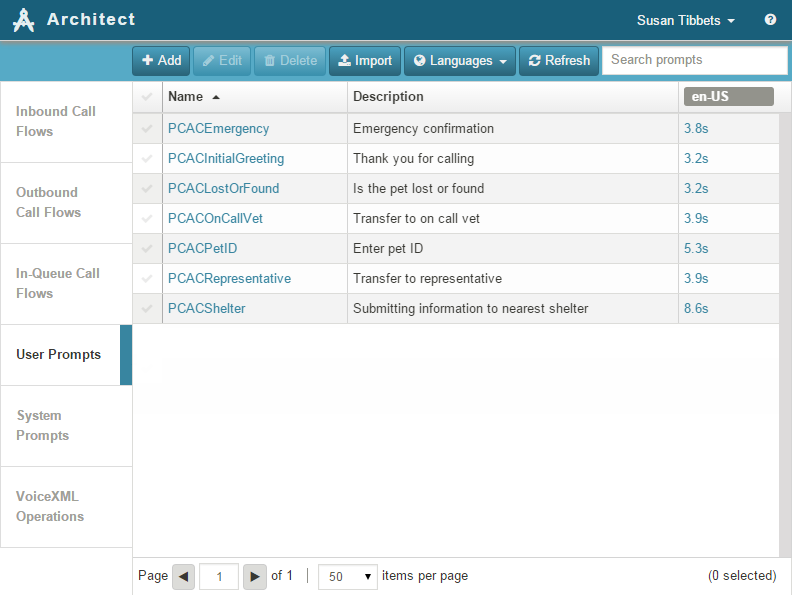Click the Import prompts button
This screenshot has width=792, height=595.
coord(365,61)
